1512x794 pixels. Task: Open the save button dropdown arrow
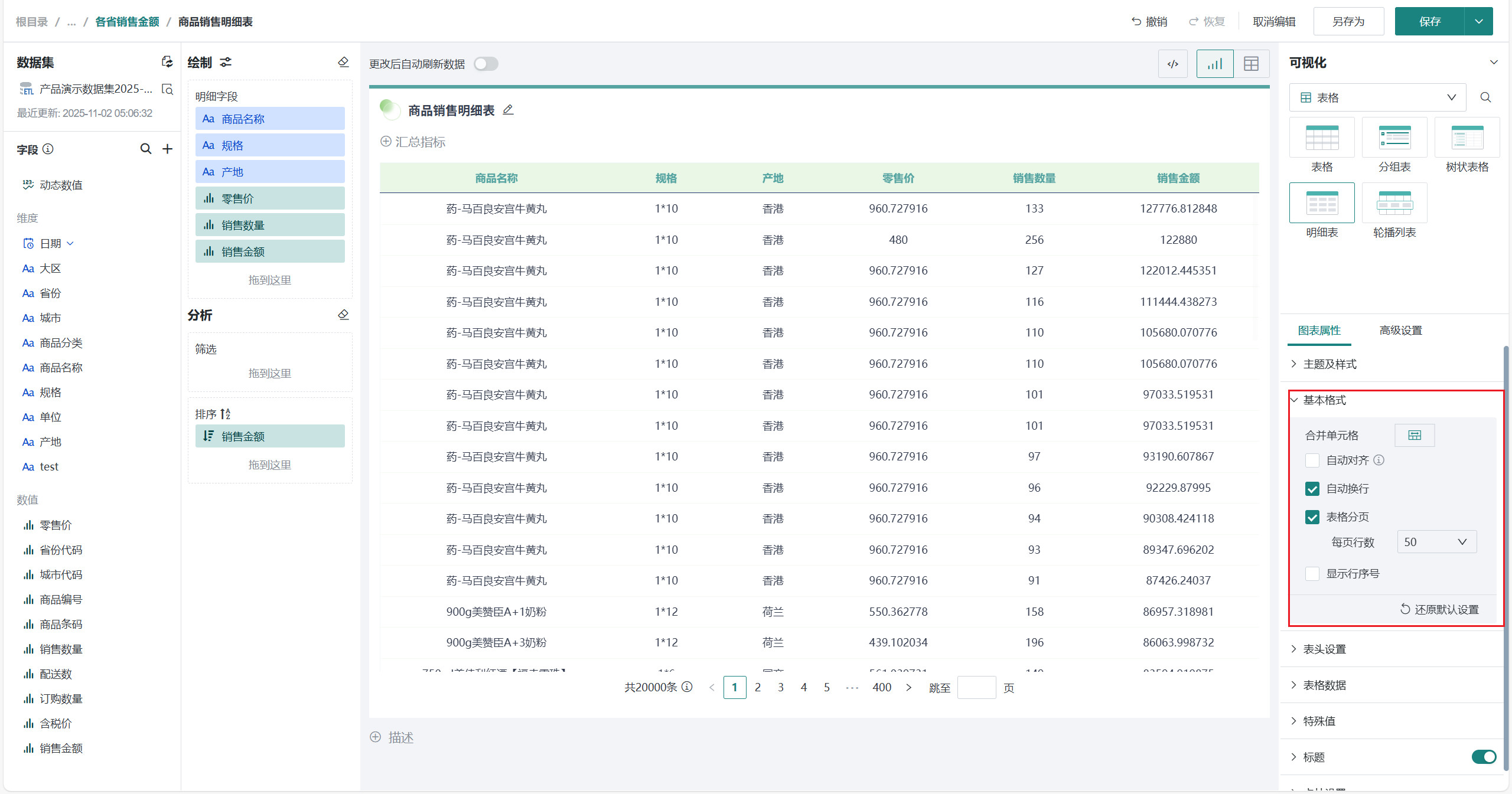[x=1478, y=22]
